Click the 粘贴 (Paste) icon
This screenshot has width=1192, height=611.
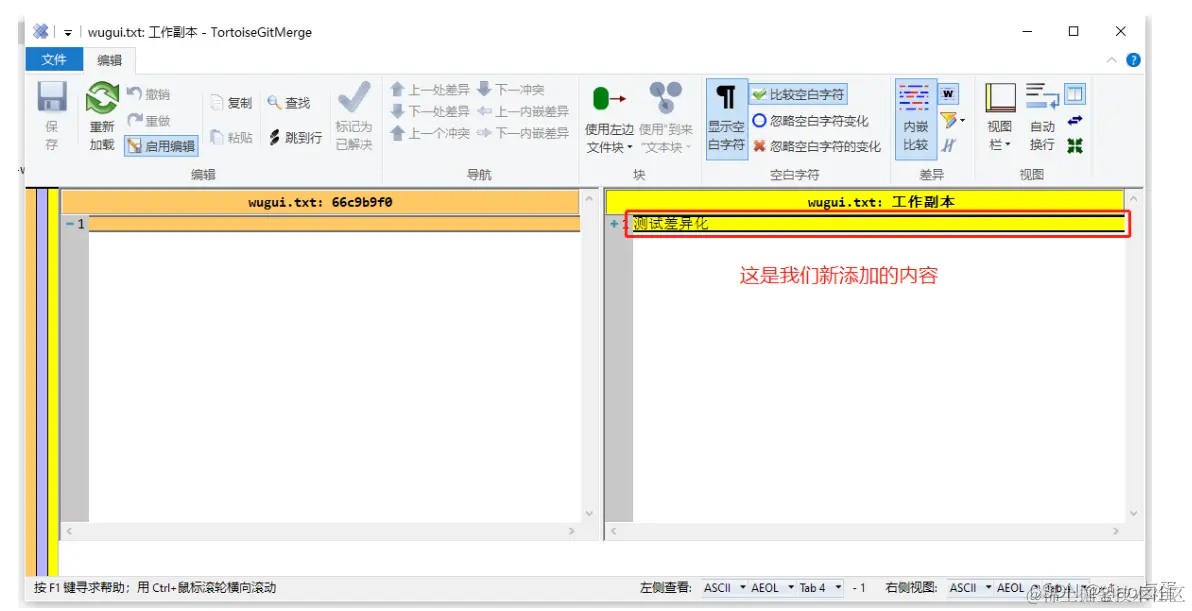[x=232, y=137]
